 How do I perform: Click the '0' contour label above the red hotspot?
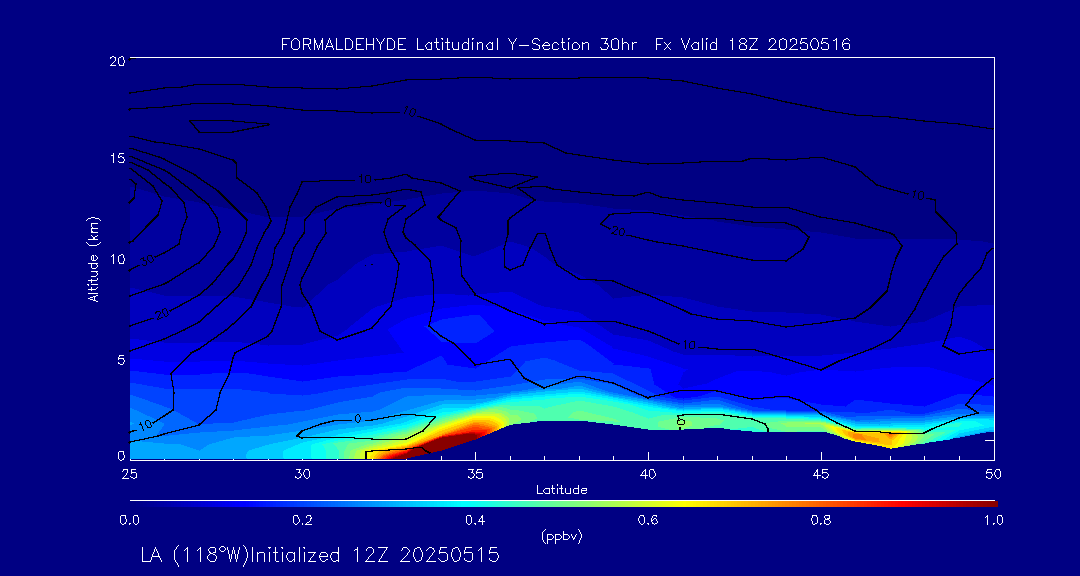[x=357, y=419]
